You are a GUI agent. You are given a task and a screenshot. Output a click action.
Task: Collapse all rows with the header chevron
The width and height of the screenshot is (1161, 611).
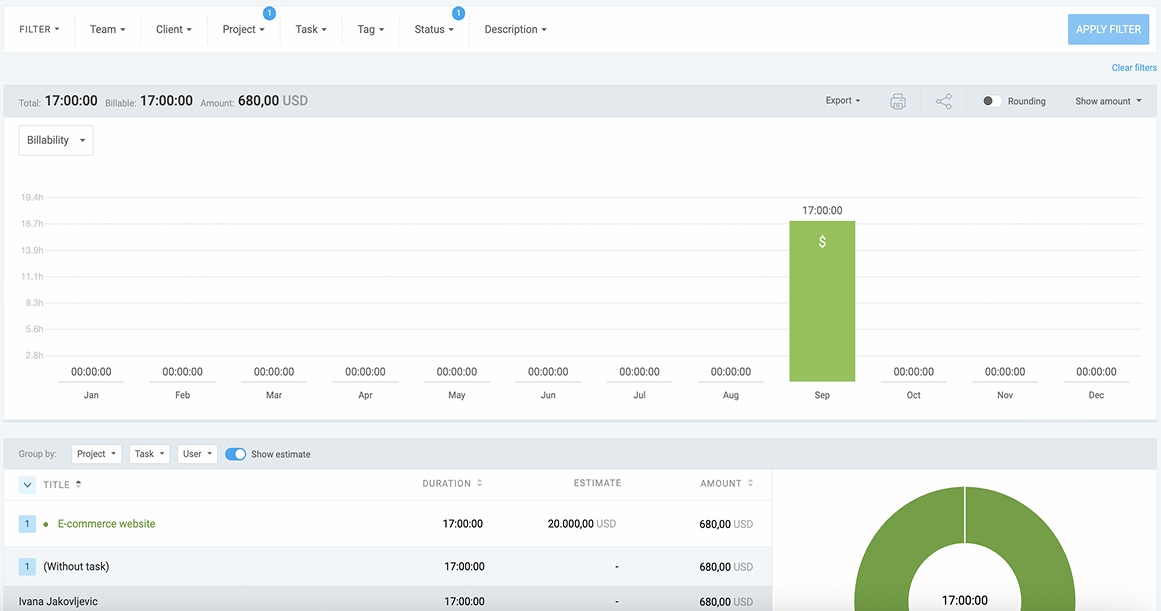point(28,485)
